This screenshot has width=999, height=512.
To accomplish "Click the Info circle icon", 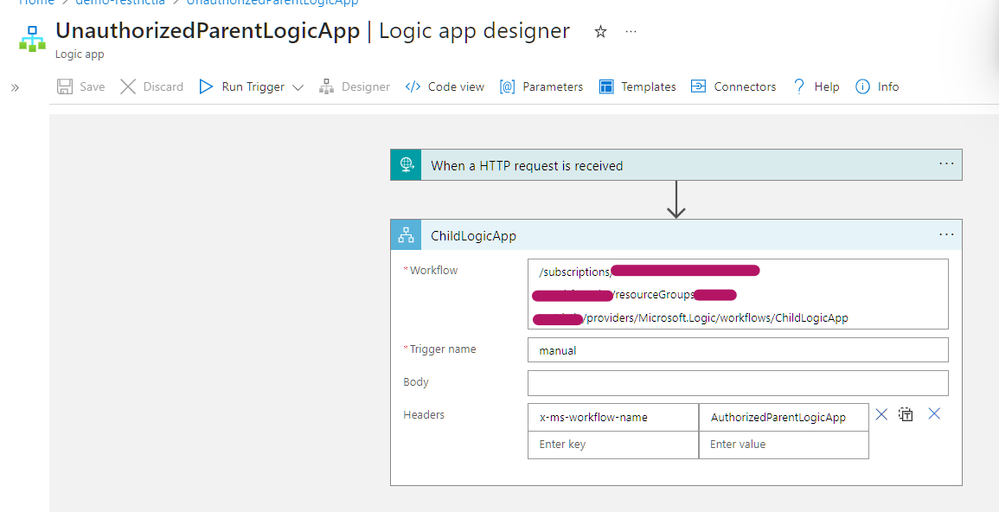I will click(862, 87).
